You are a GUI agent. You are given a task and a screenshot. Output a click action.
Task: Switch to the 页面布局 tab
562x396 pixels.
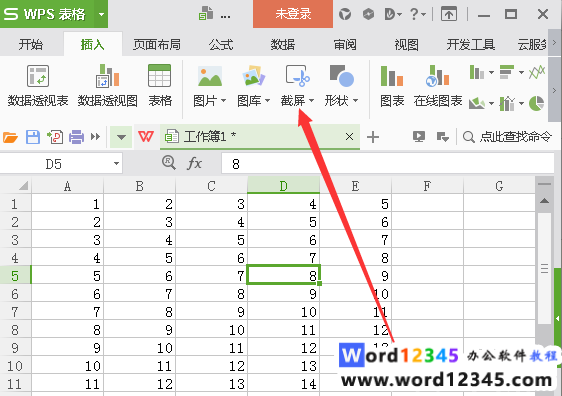(x=157, y=45)
